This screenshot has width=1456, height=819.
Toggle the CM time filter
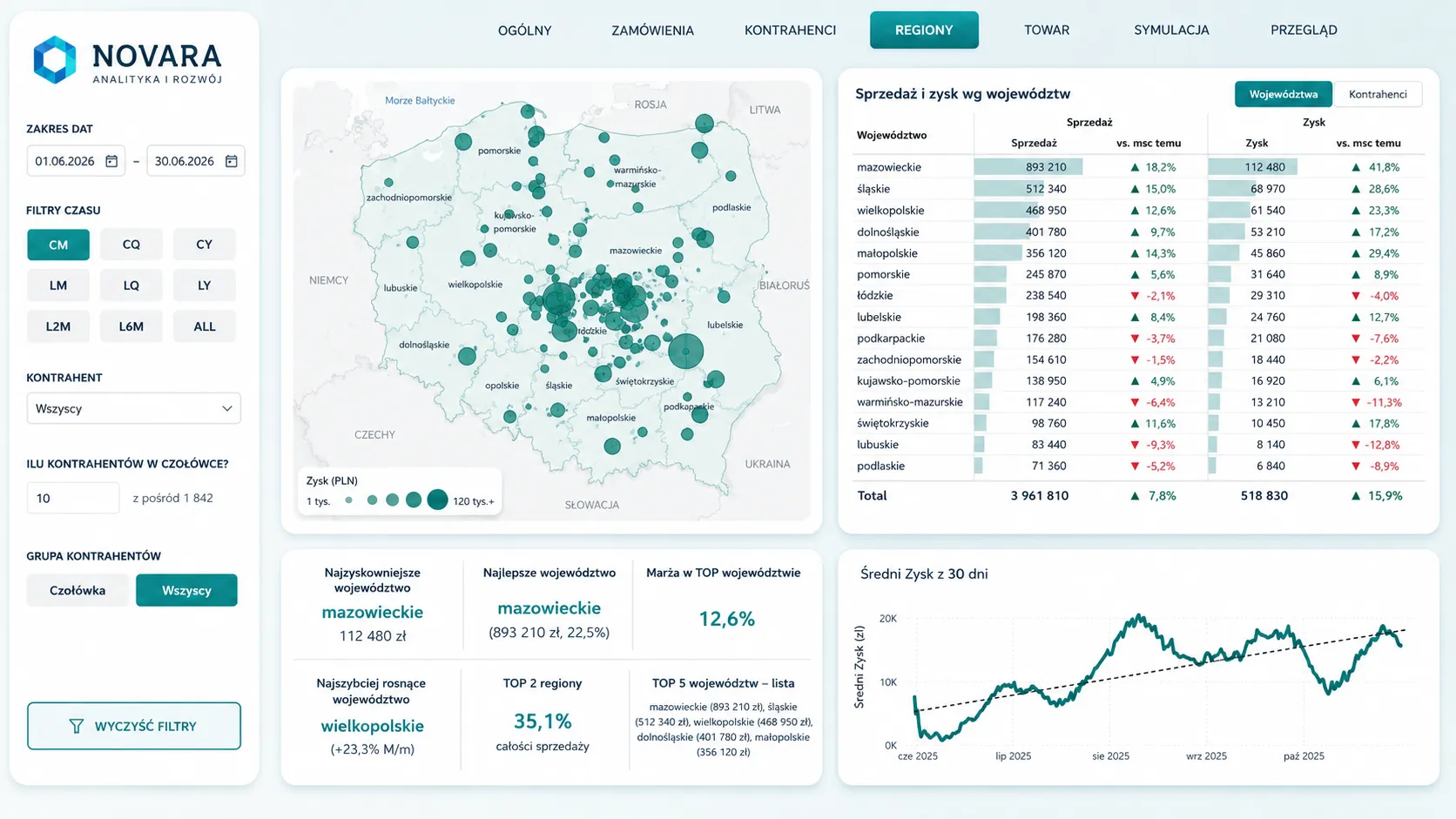pos(58,245)
